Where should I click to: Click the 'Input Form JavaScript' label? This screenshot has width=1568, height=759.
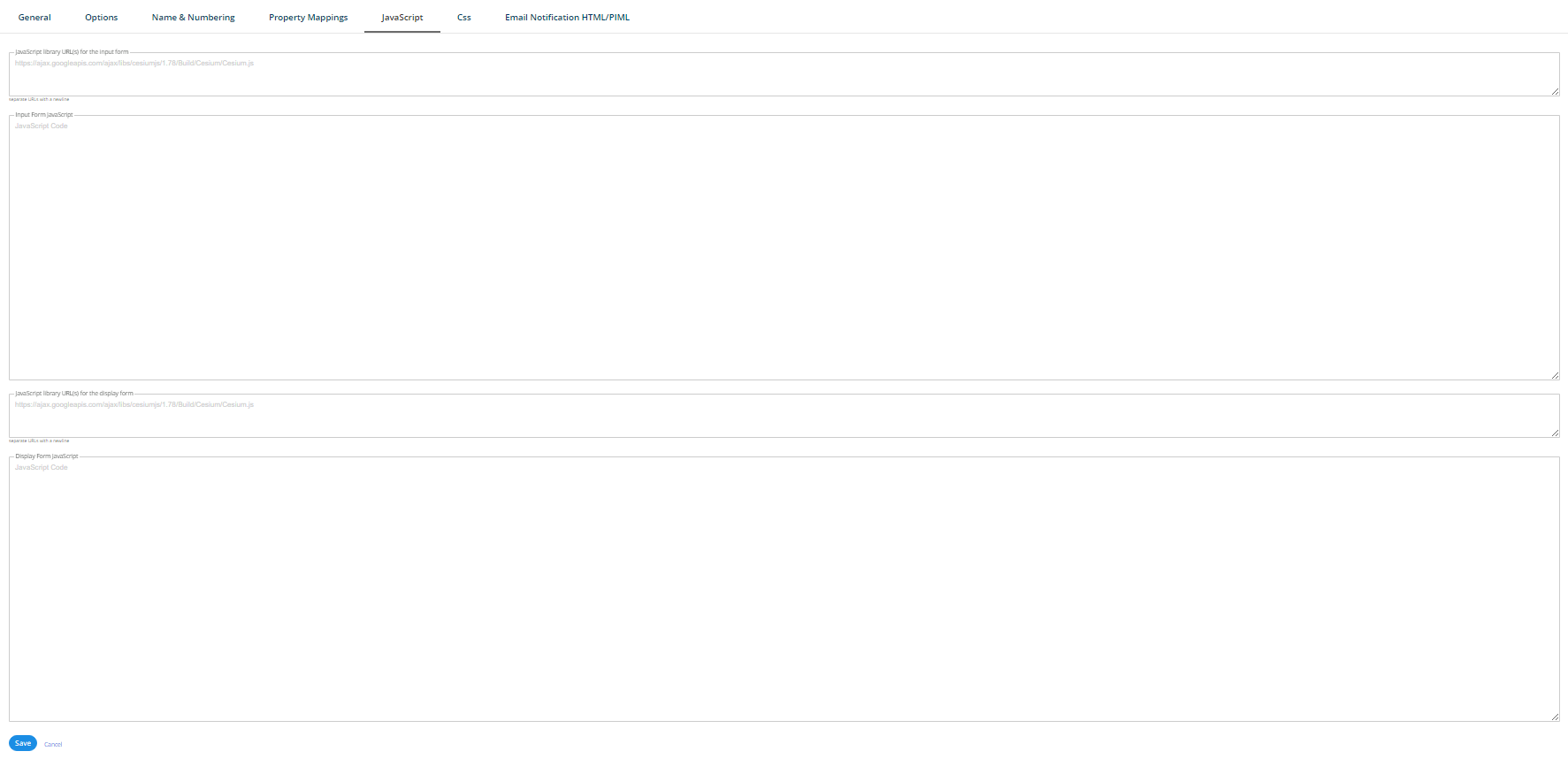(x=44, y=115)
